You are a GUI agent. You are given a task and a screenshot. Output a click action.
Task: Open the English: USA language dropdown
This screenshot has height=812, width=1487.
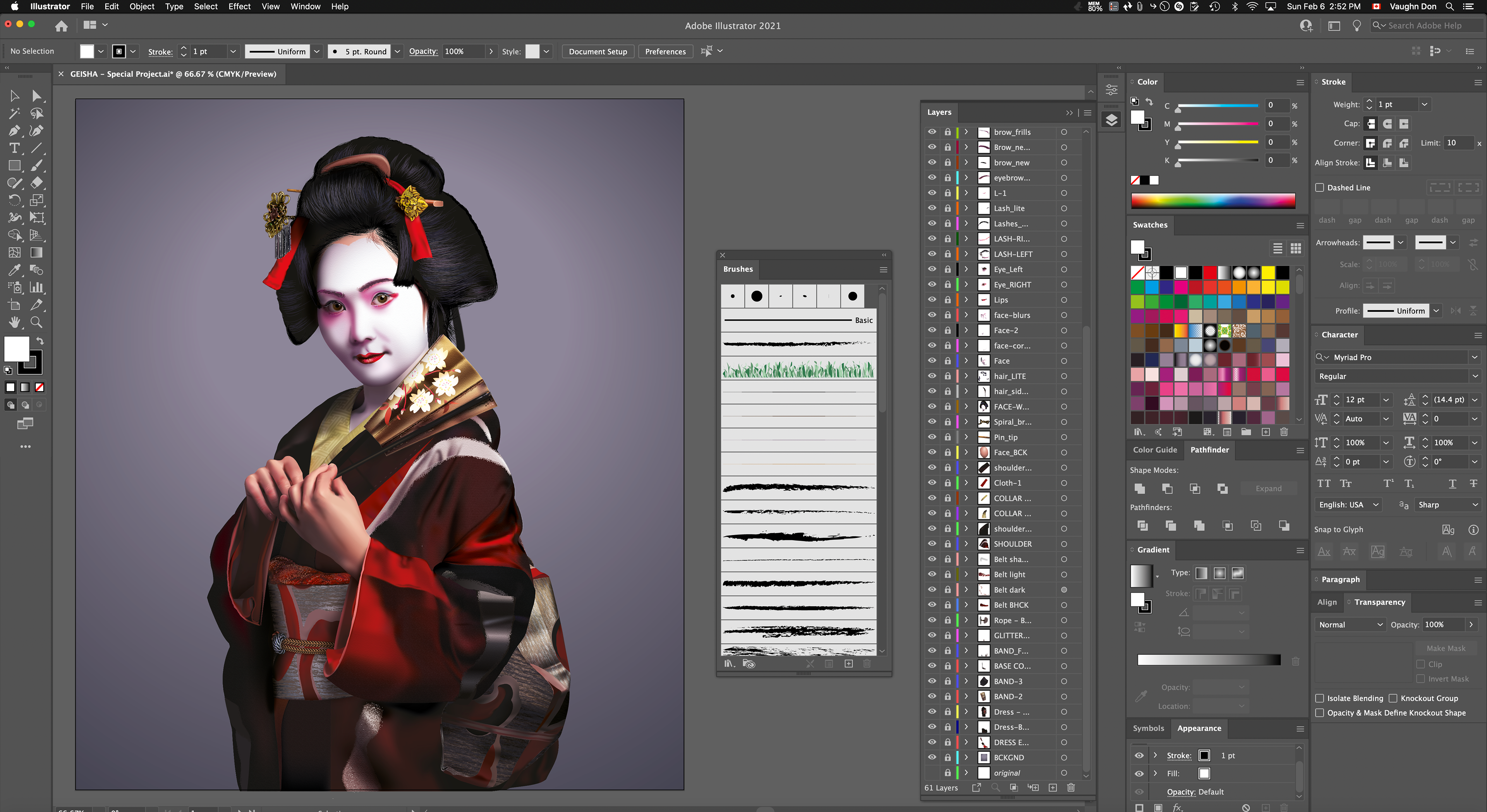tap(1349, 505)
